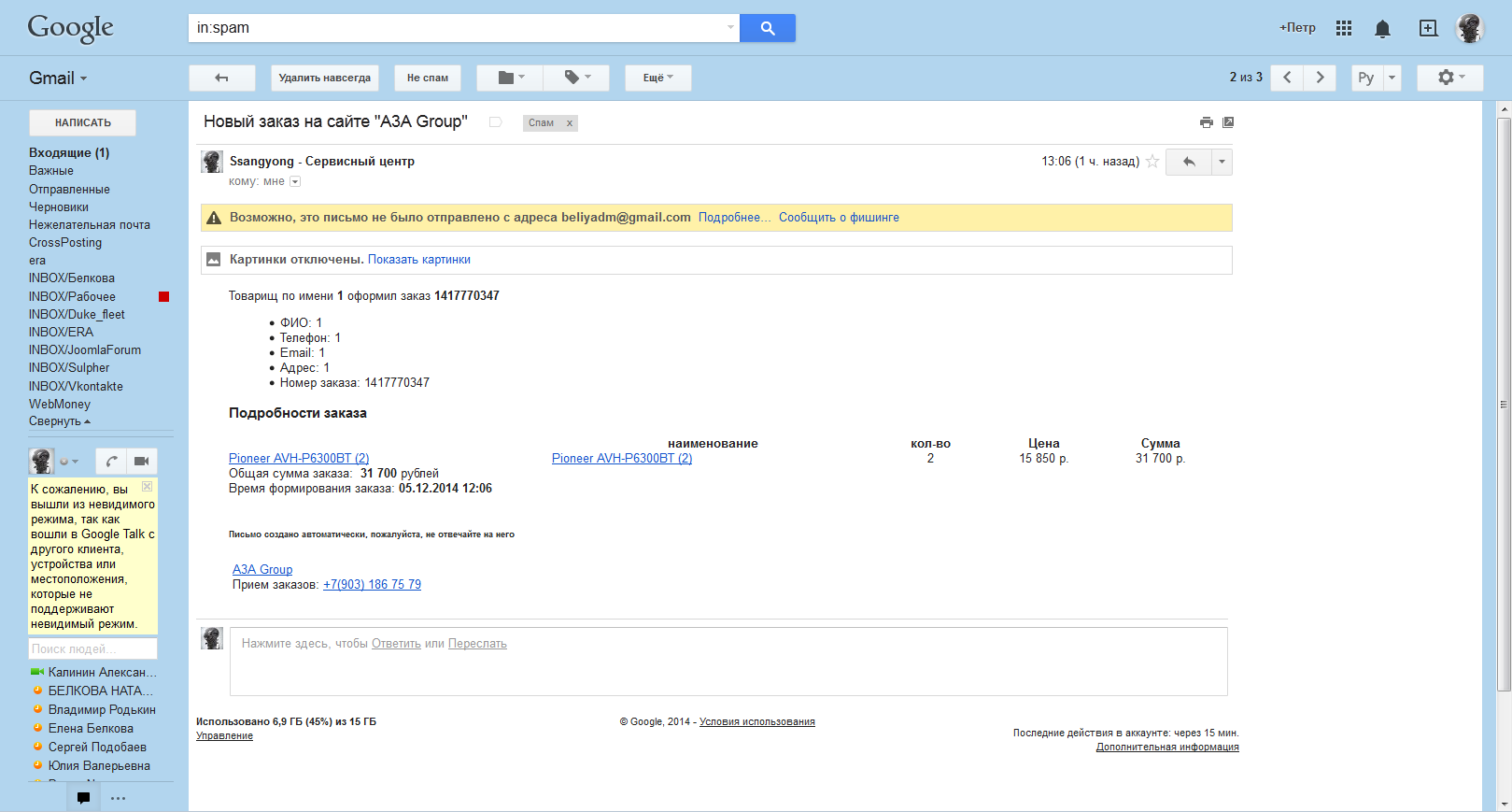Open Дополнительная информация account activity link

click(x=1167, y=747)
